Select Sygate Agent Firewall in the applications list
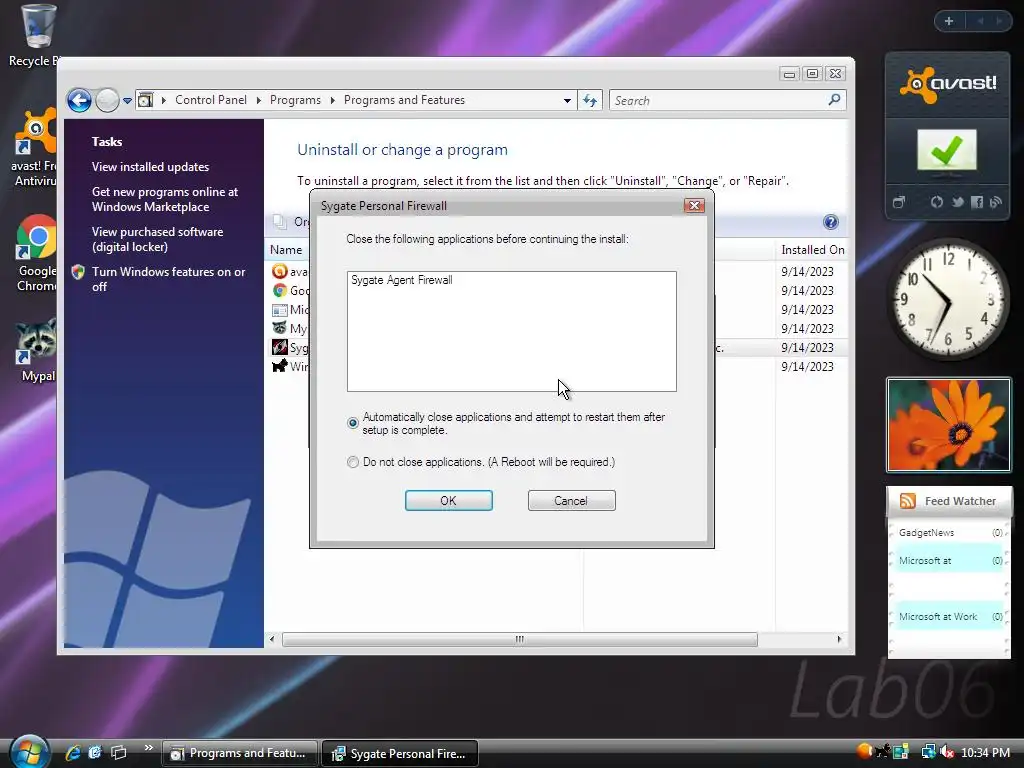This screenshot has width=1024, height=768. 402,280
